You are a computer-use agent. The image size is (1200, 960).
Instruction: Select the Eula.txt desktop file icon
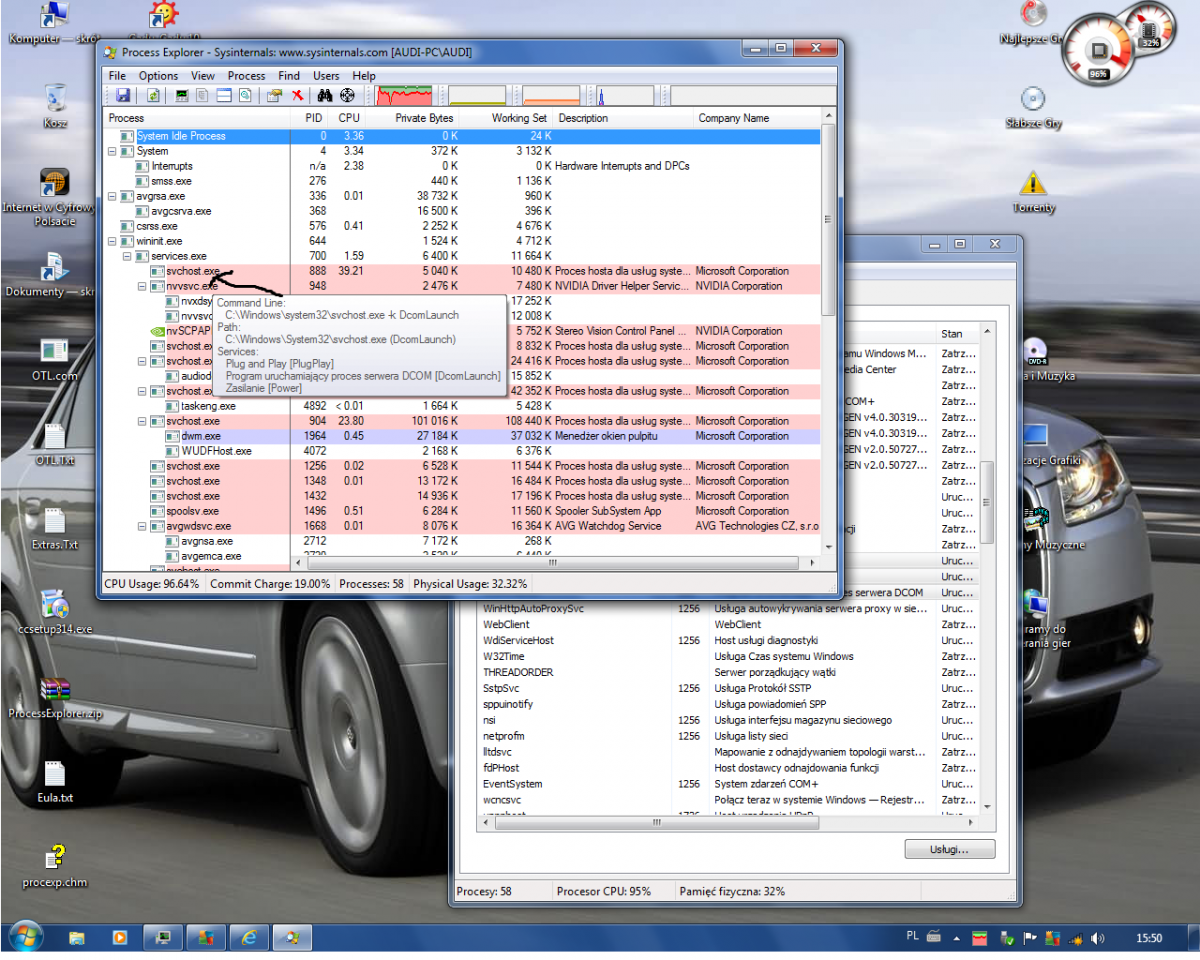(x=55, y=781)
